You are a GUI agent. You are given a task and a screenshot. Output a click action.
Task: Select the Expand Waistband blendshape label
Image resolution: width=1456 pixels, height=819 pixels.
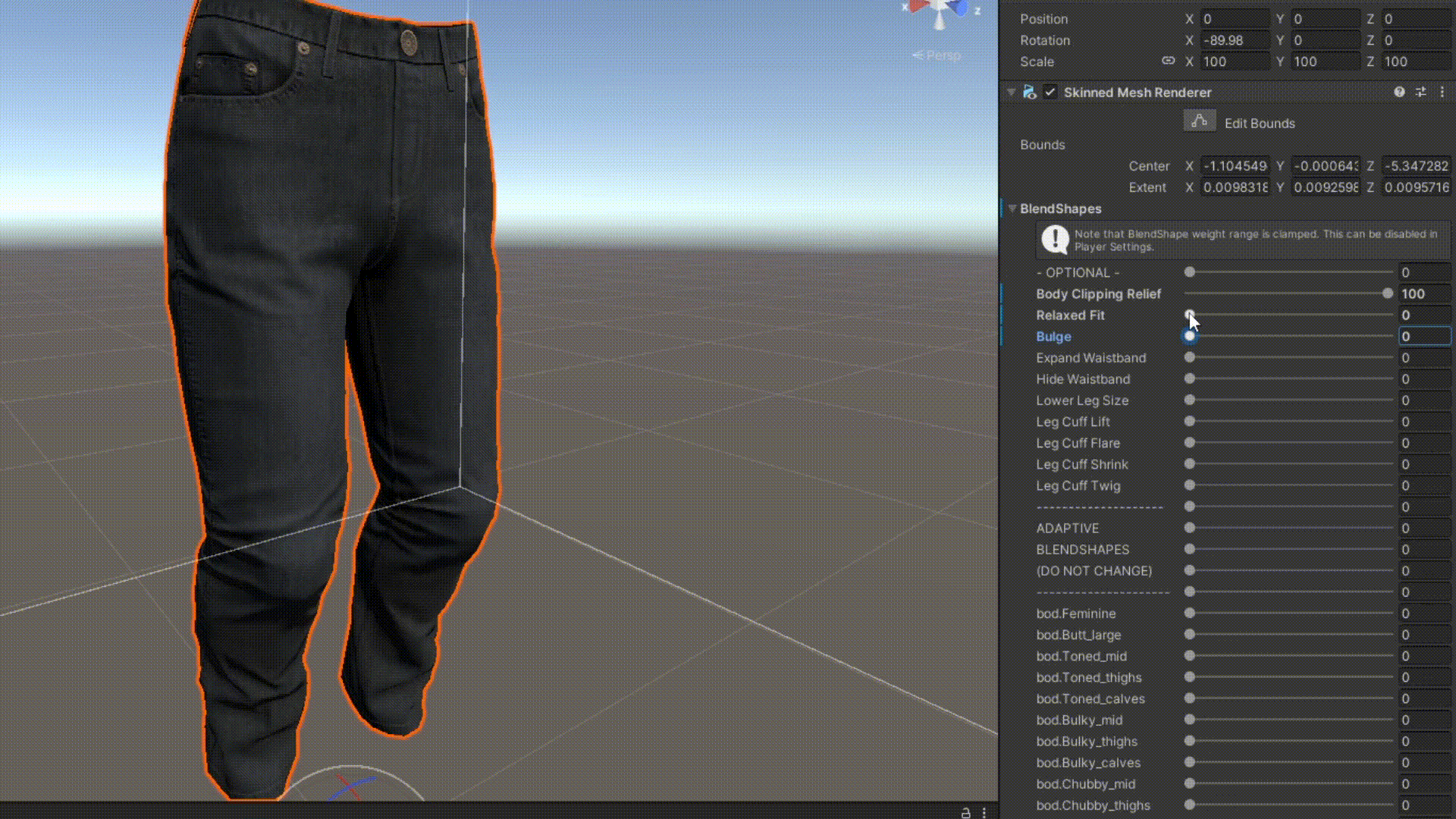pyautogui.click(x=1090, y=357)
